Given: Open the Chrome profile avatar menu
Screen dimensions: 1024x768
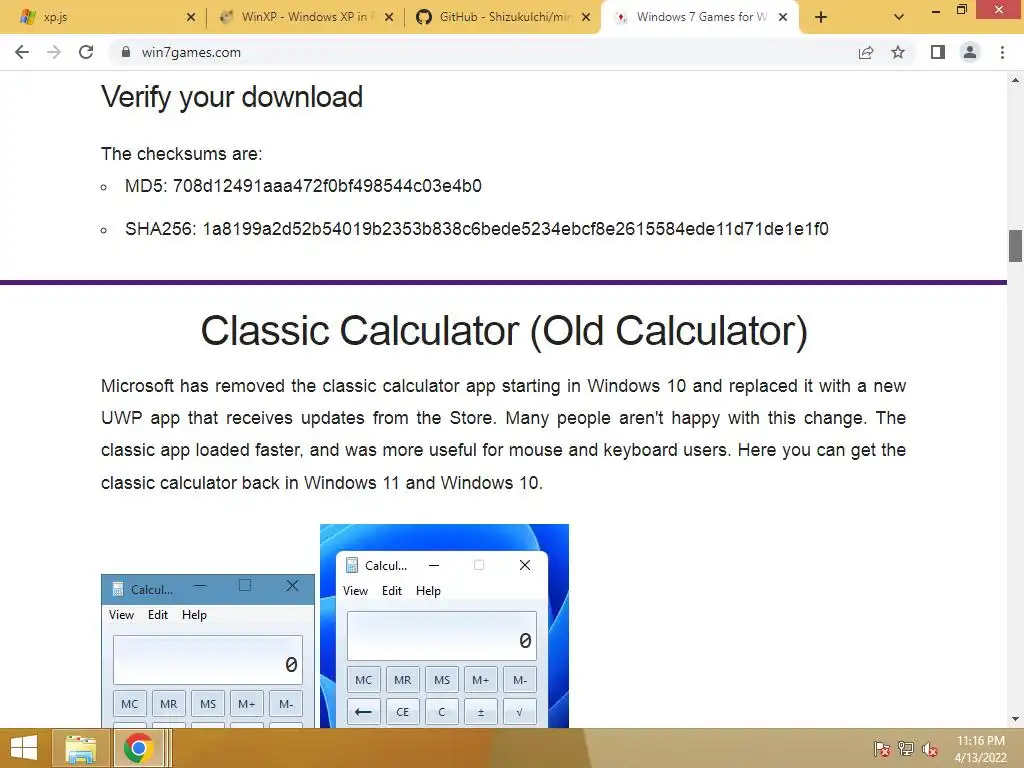Looking at the screenshot, I should point(970,52).
